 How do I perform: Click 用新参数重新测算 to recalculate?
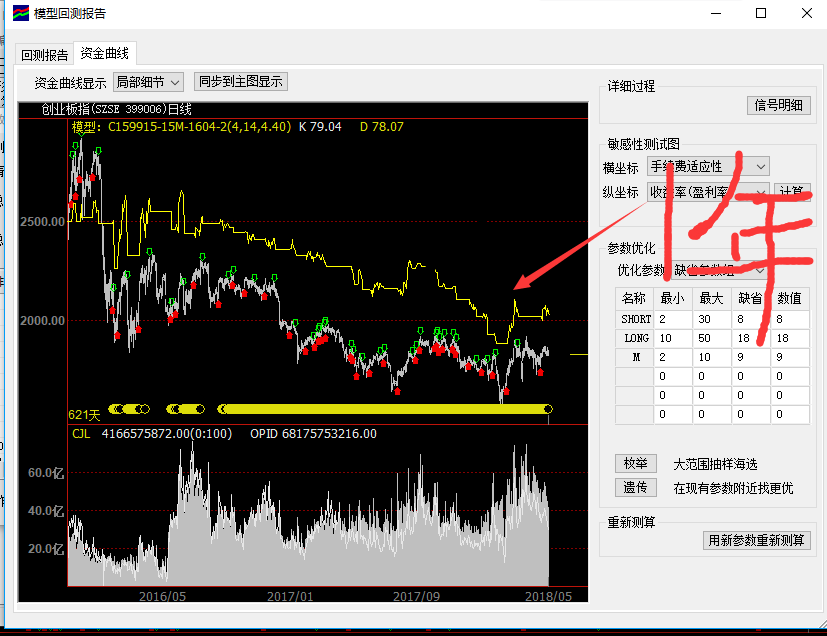(756, 540)
